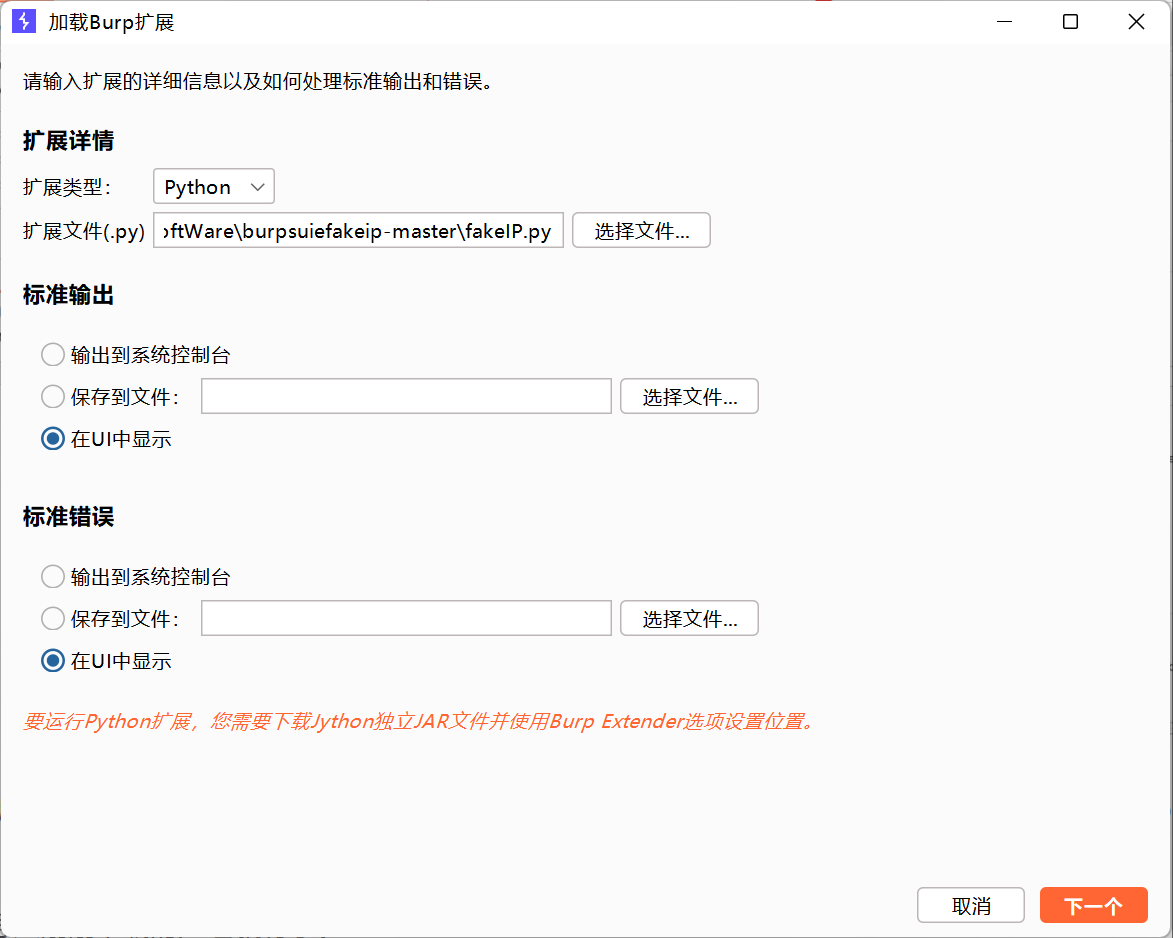
Task: Close the 加载Burp扩展 dialog
Action: [x=1136, y=22]
